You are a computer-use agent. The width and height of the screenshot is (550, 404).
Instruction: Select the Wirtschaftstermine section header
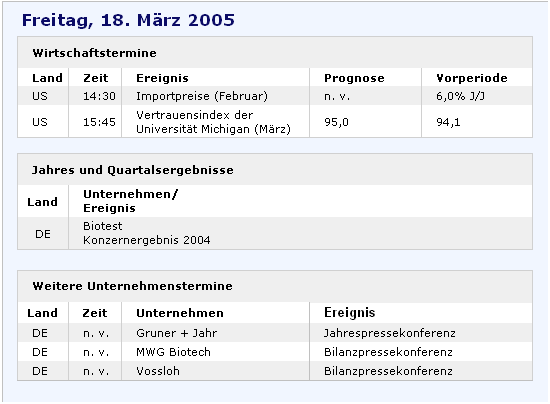point(94,53)
